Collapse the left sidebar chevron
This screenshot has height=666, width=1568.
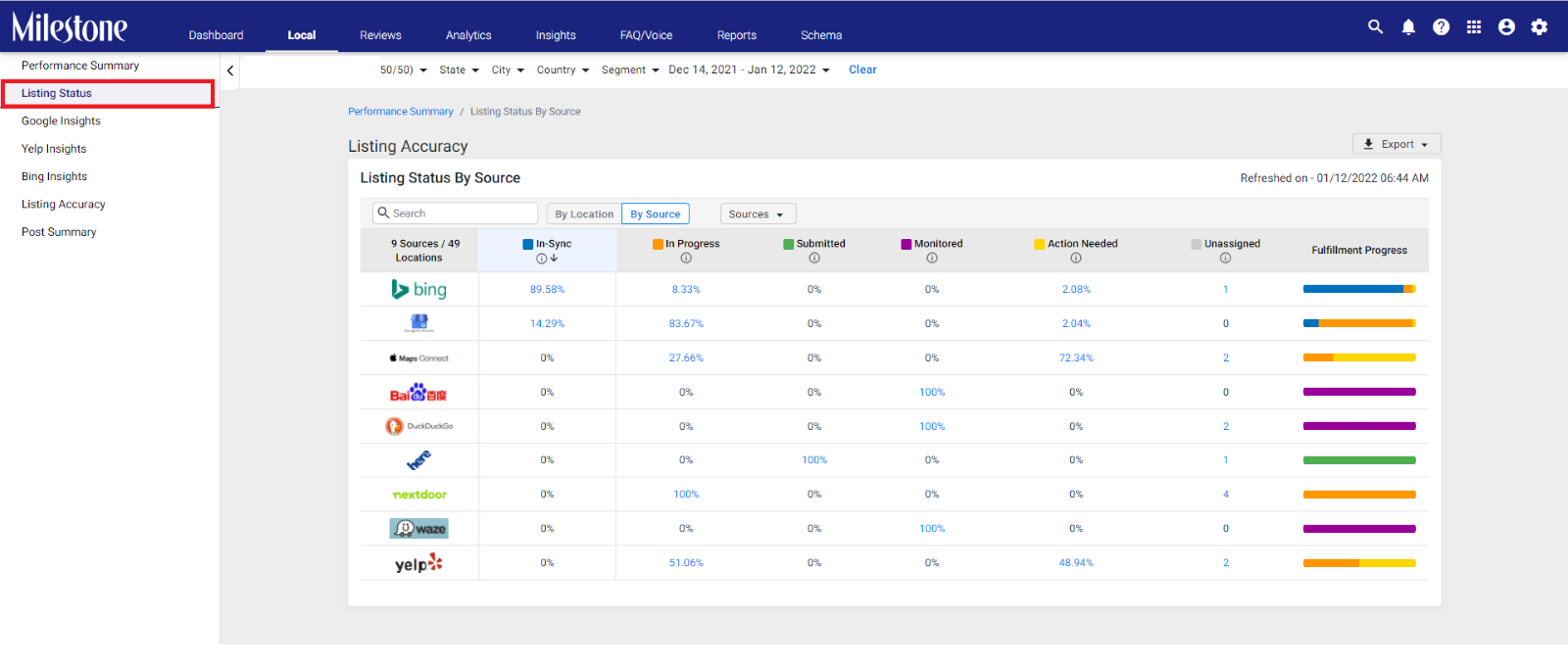(229, 71)
